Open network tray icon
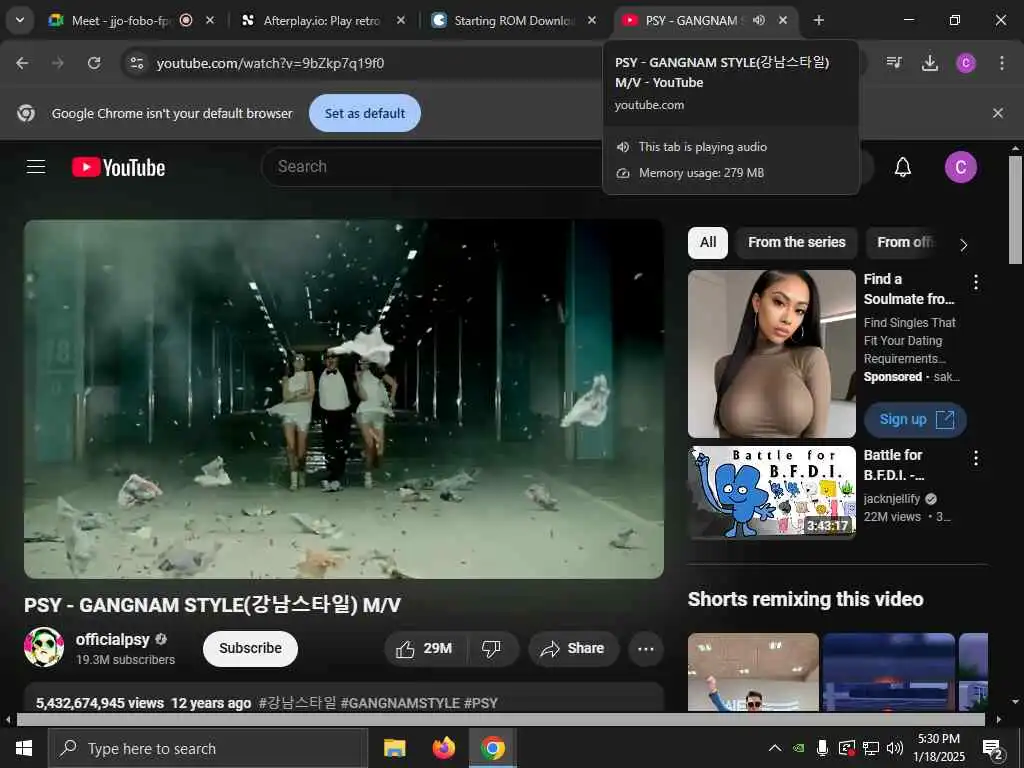The image size is (1024, 768). 871,748
